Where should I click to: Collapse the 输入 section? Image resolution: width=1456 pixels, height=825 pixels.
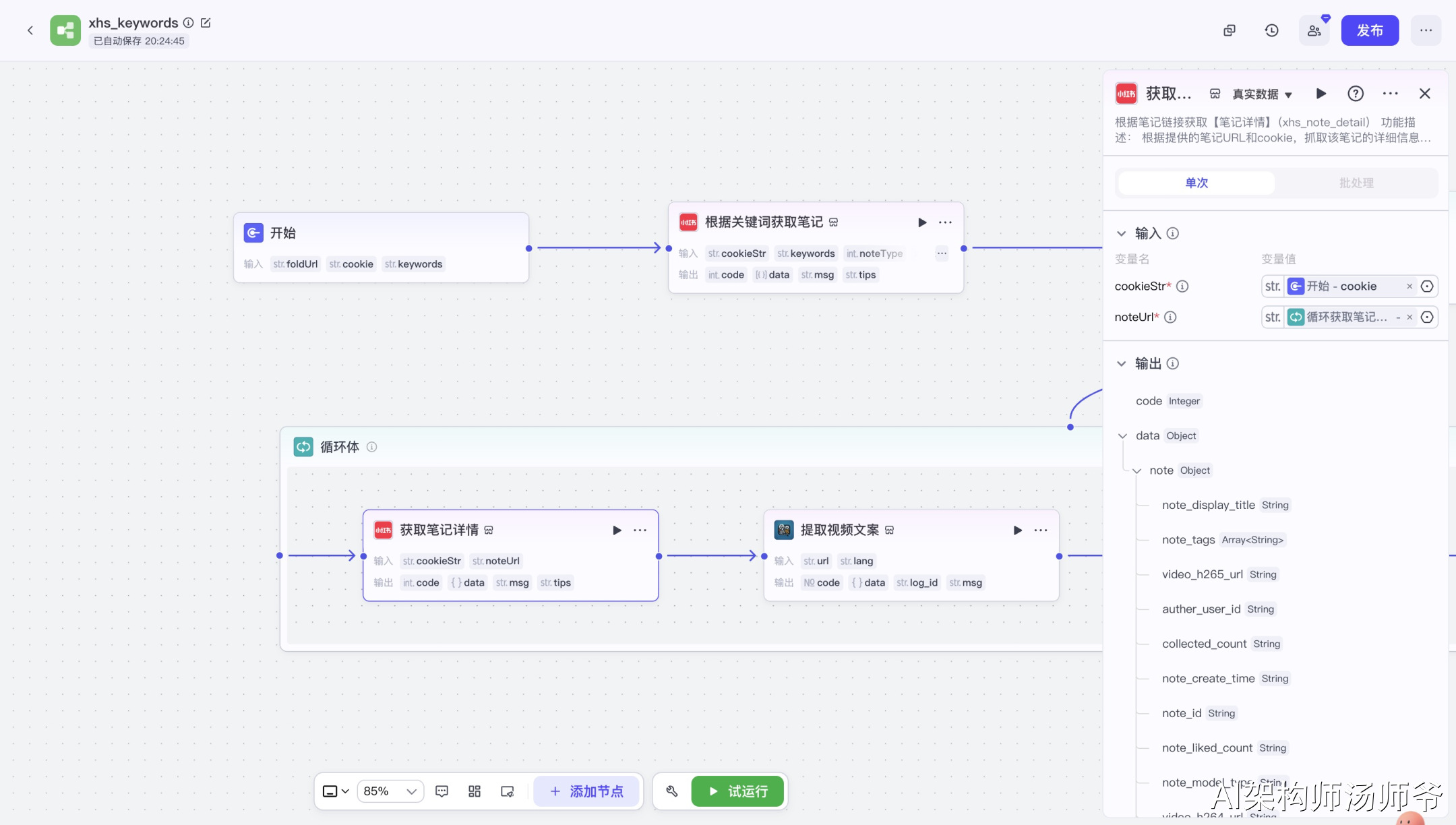click(x=1122, y=234)
